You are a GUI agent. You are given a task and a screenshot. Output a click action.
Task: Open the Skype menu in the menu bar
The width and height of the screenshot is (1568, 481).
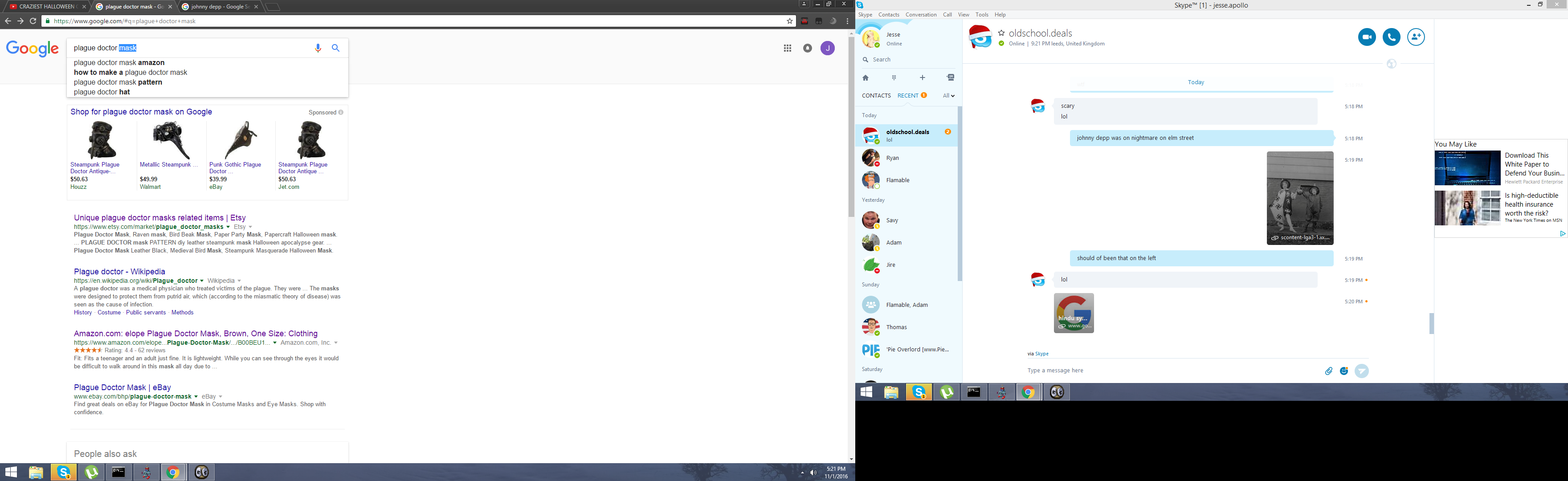(x=865, y=15)
